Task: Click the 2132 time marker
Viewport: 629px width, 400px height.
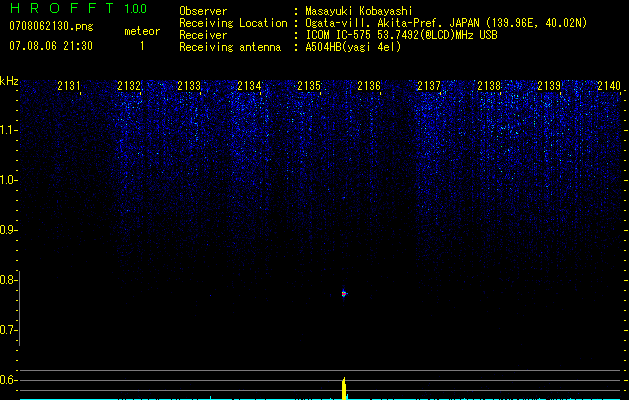Action: (x=129, y=86)
